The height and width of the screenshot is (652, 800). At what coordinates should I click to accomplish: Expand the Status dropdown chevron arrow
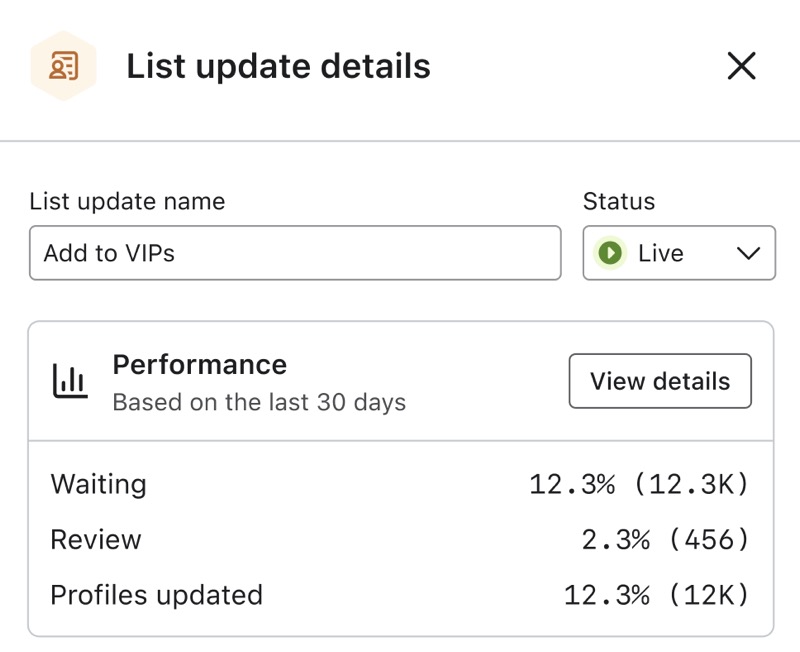point(748,253)
